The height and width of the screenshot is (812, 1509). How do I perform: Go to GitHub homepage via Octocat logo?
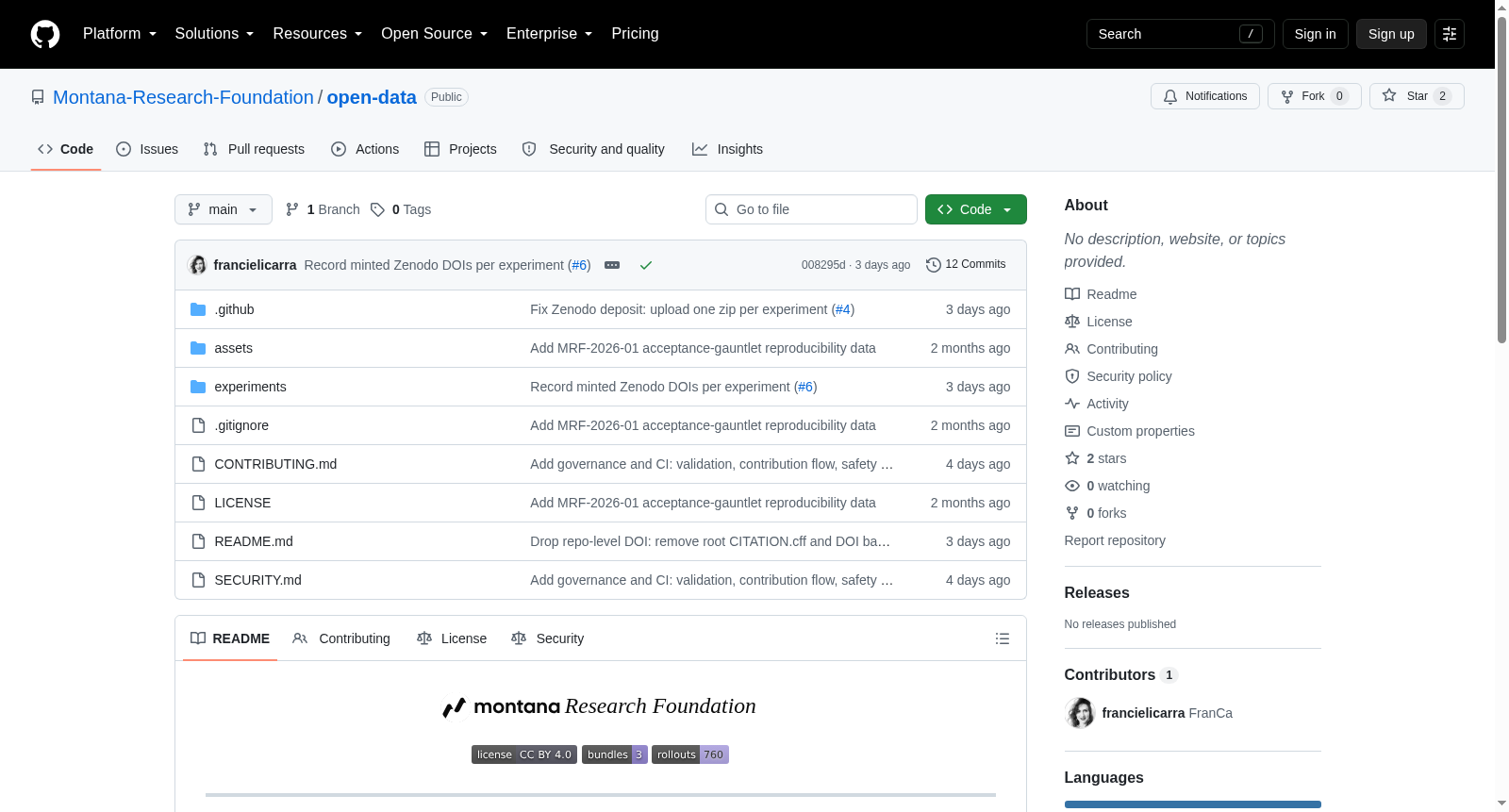coord(45,34)
